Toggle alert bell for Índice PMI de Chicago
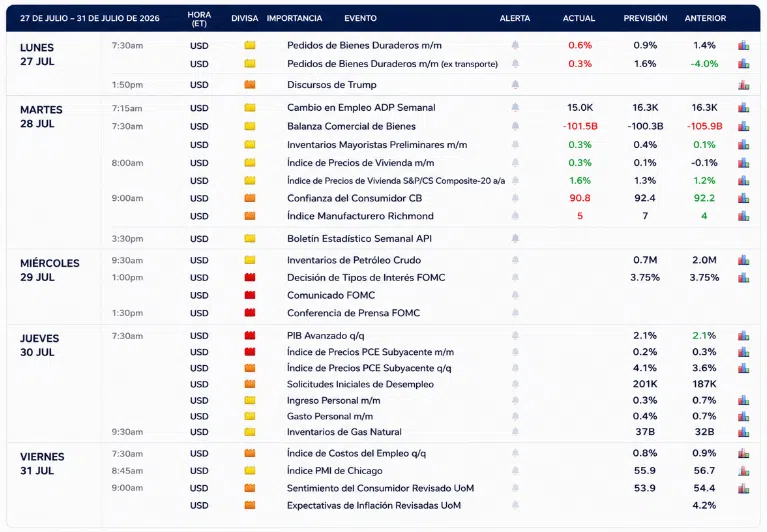 pos(515,470)
